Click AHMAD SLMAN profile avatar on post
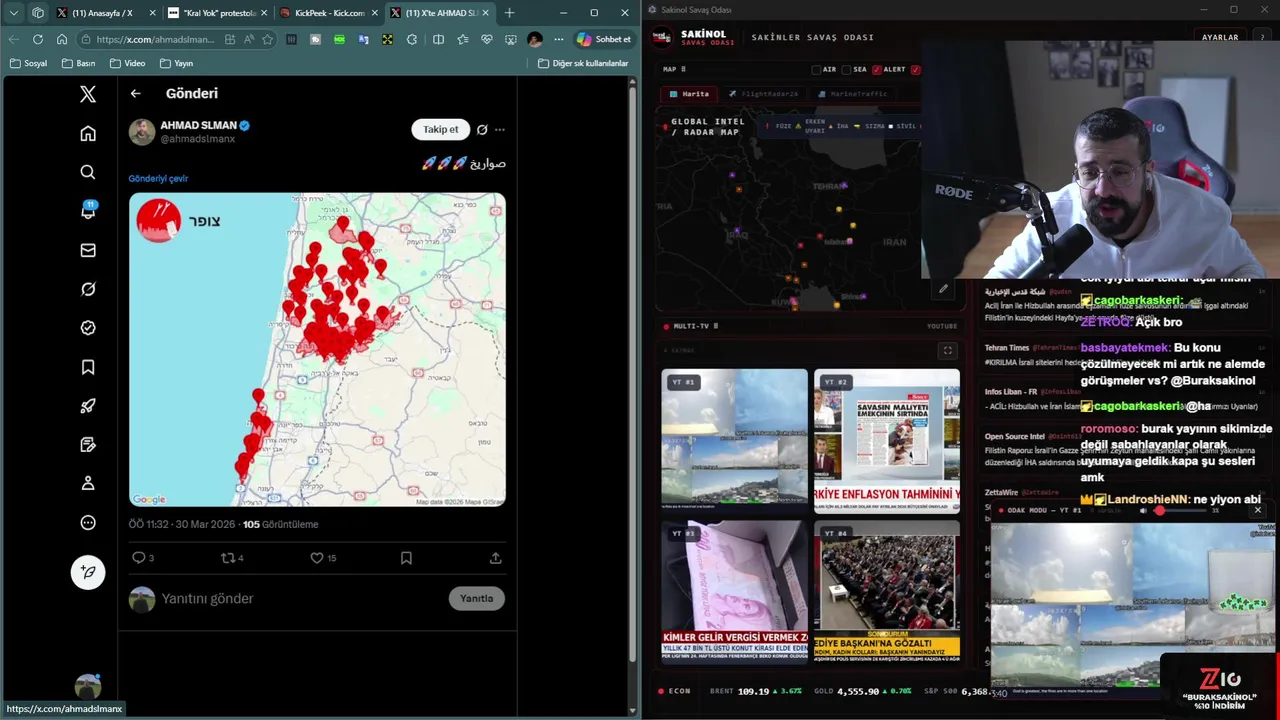Image resolution: width=1280 pixels, height=720 pixels. pos(142,131)
